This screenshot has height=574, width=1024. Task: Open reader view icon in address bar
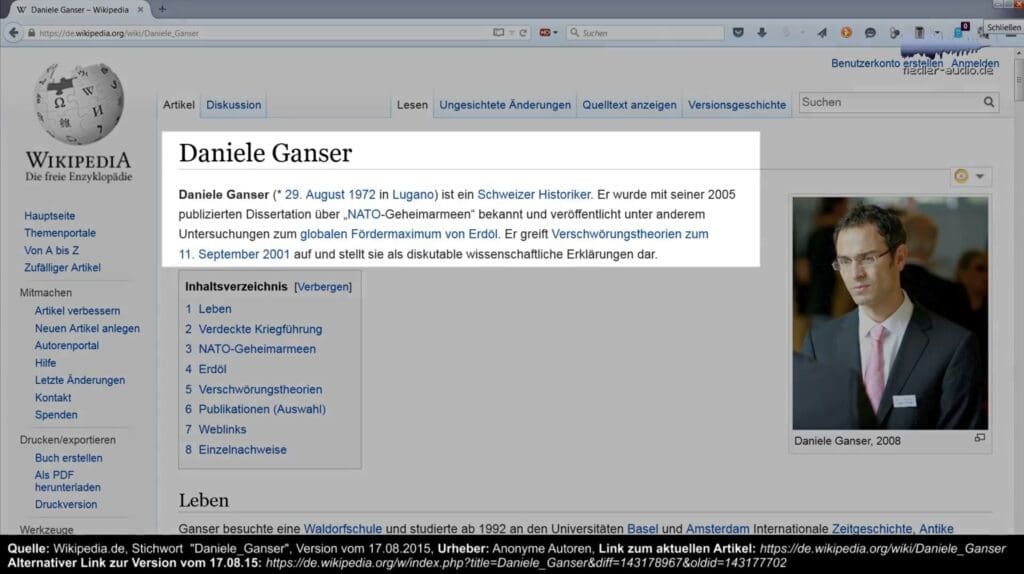click(x=498, y=33)
